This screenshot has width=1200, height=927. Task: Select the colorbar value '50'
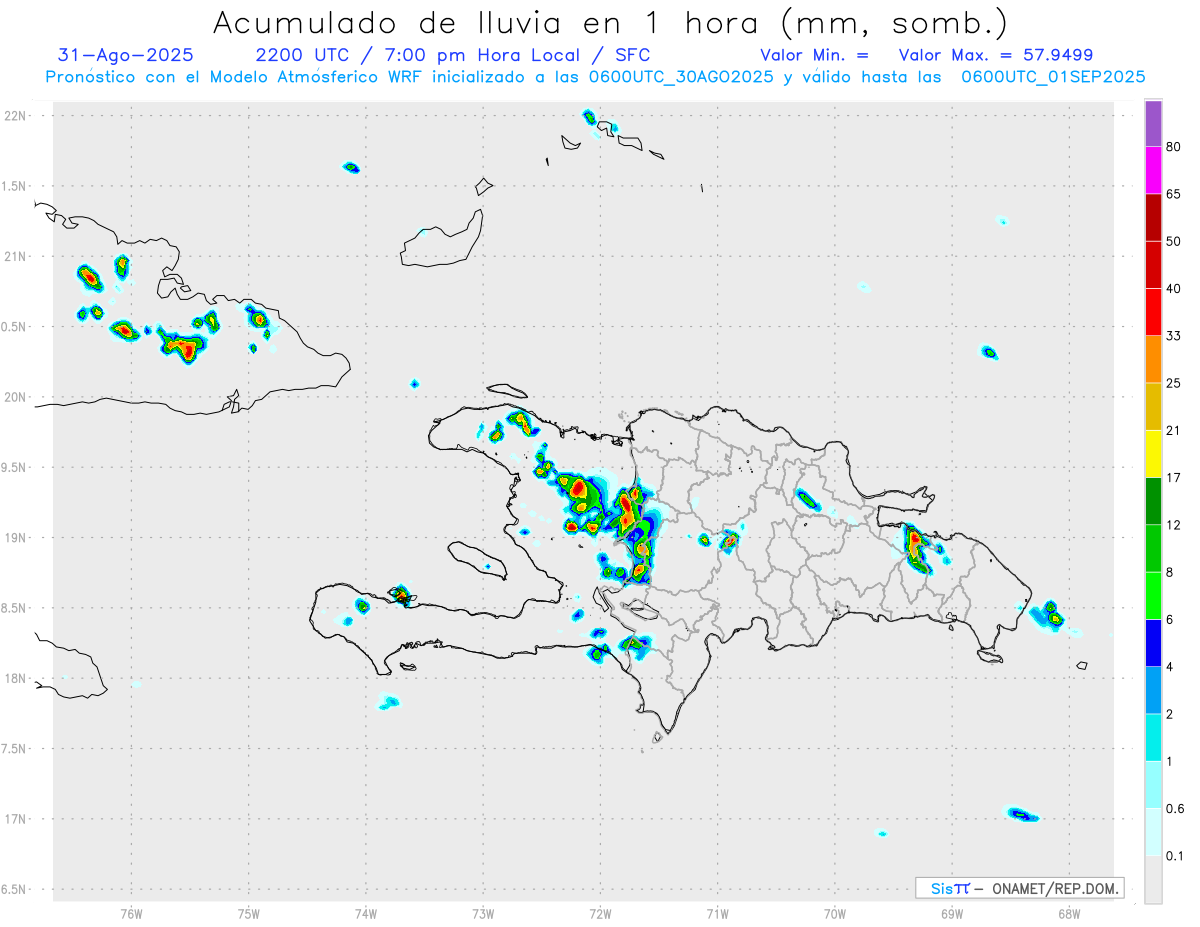pyautogui.click(x=1174, y=241)
